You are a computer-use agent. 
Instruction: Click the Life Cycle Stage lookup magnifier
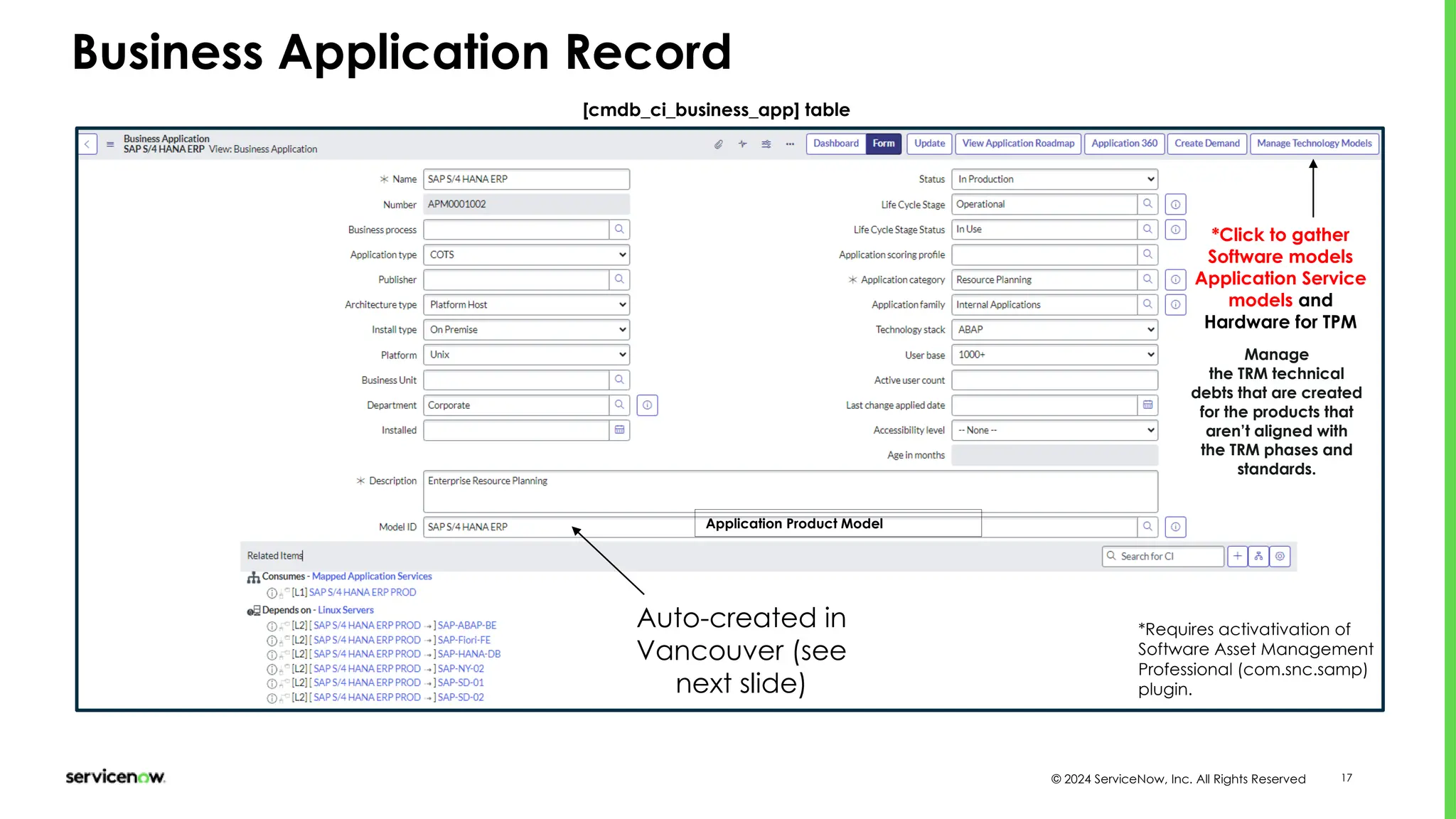click(x=1147, y=204)
